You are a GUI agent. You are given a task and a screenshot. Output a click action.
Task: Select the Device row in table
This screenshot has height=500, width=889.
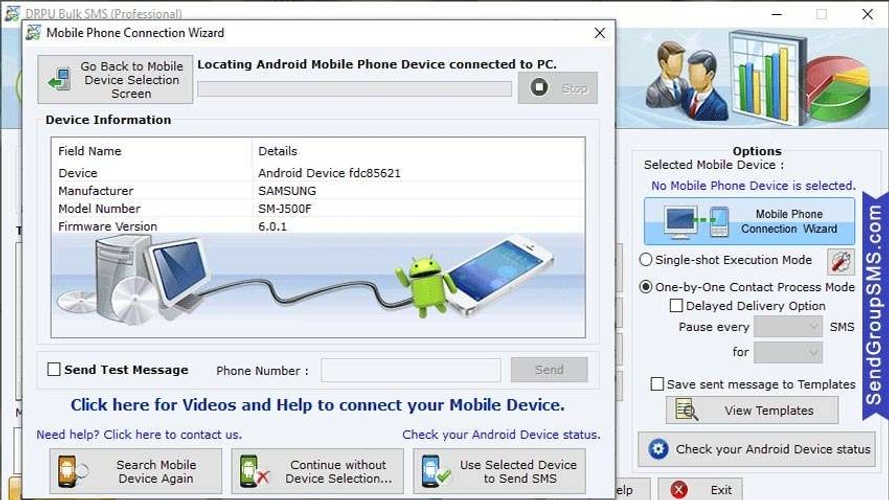pos(318,173)
